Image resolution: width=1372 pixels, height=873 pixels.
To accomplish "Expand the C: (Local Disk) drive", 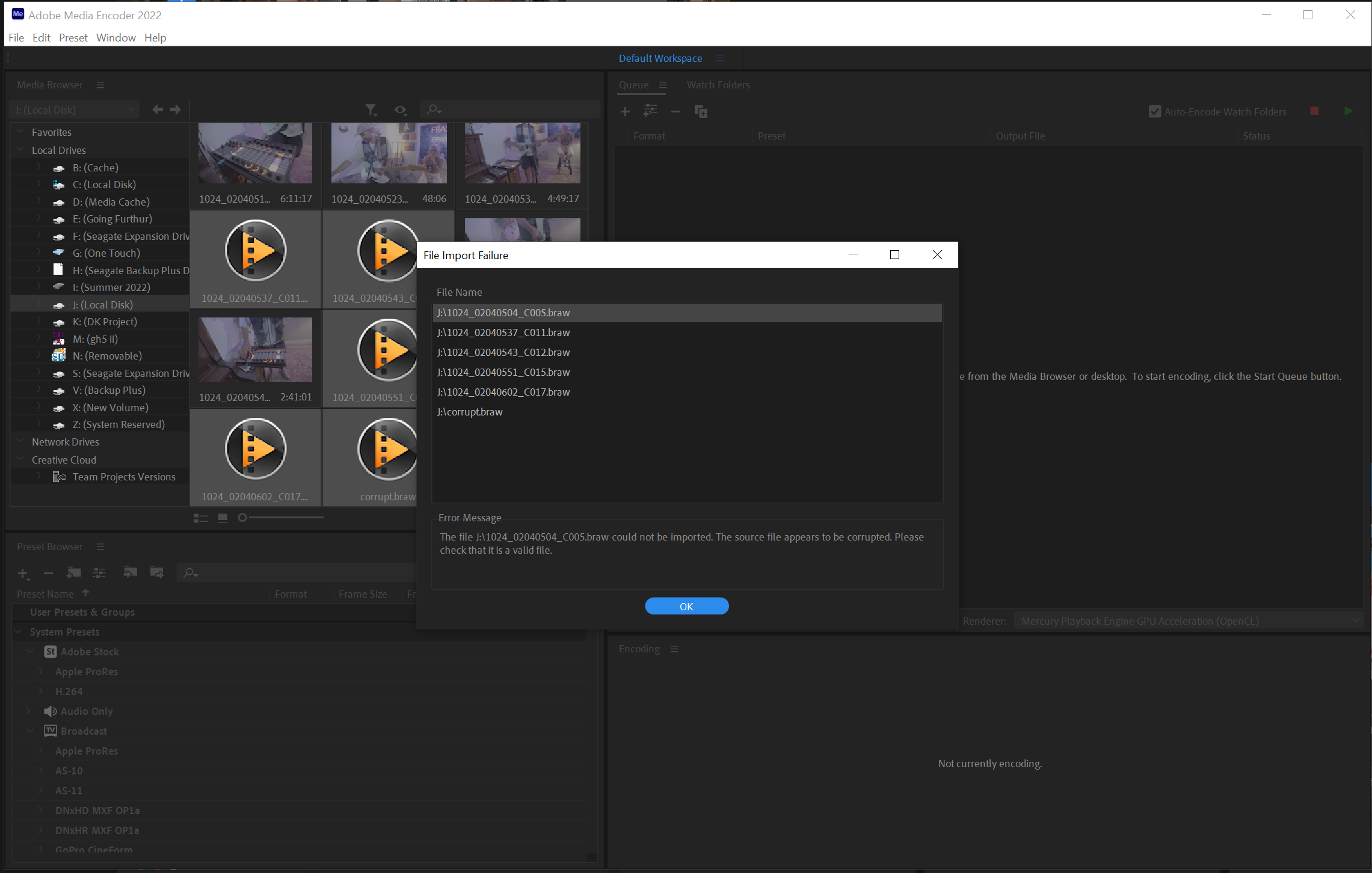I will point(39,184).
